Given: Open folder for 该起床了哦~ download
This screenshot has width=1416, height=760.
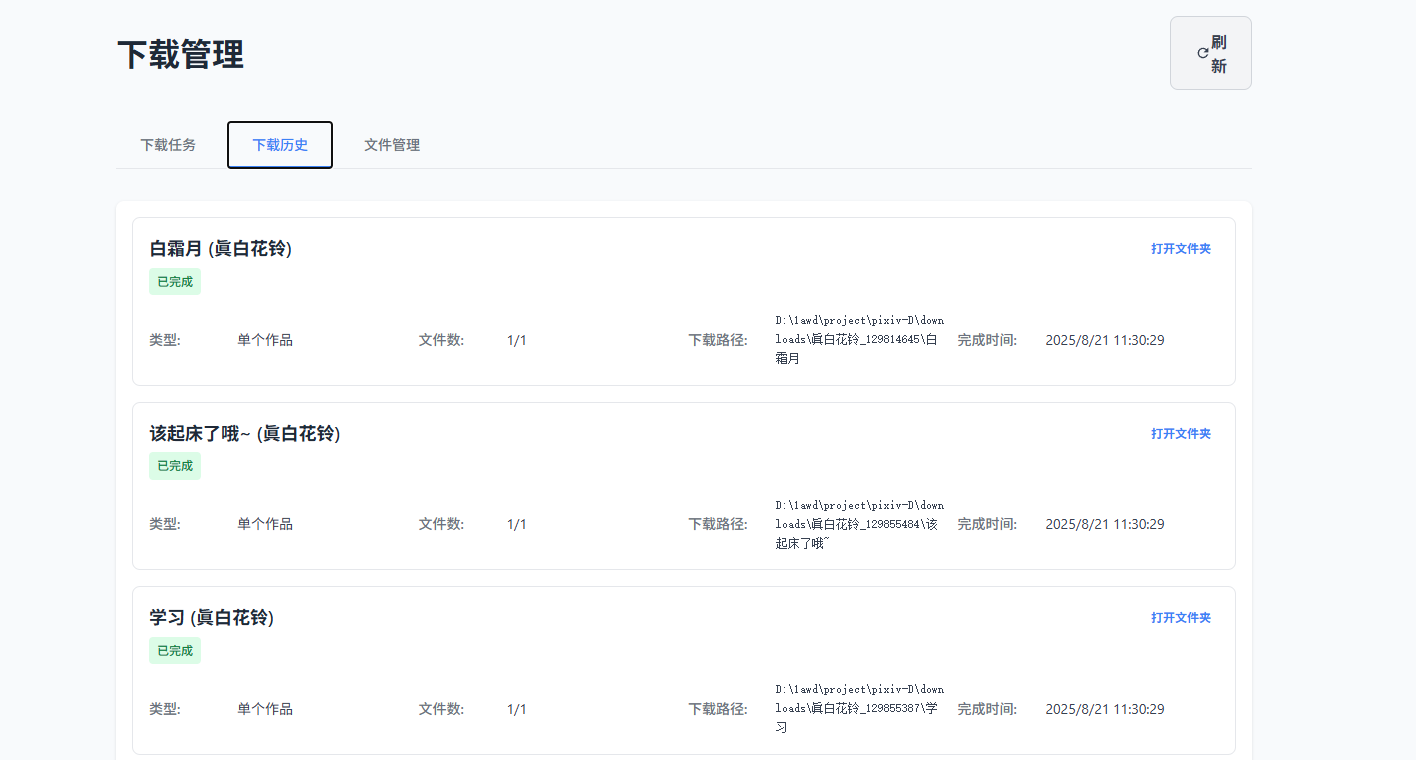Looking at the screenshot, I should coord(1181,434).
